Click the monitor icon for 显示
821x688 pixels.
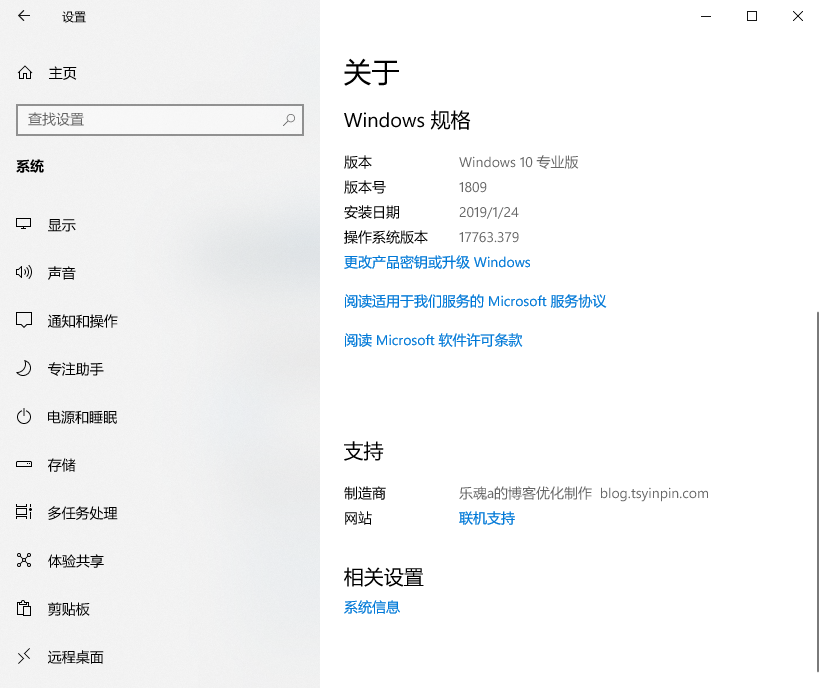[x=24, y=224]
